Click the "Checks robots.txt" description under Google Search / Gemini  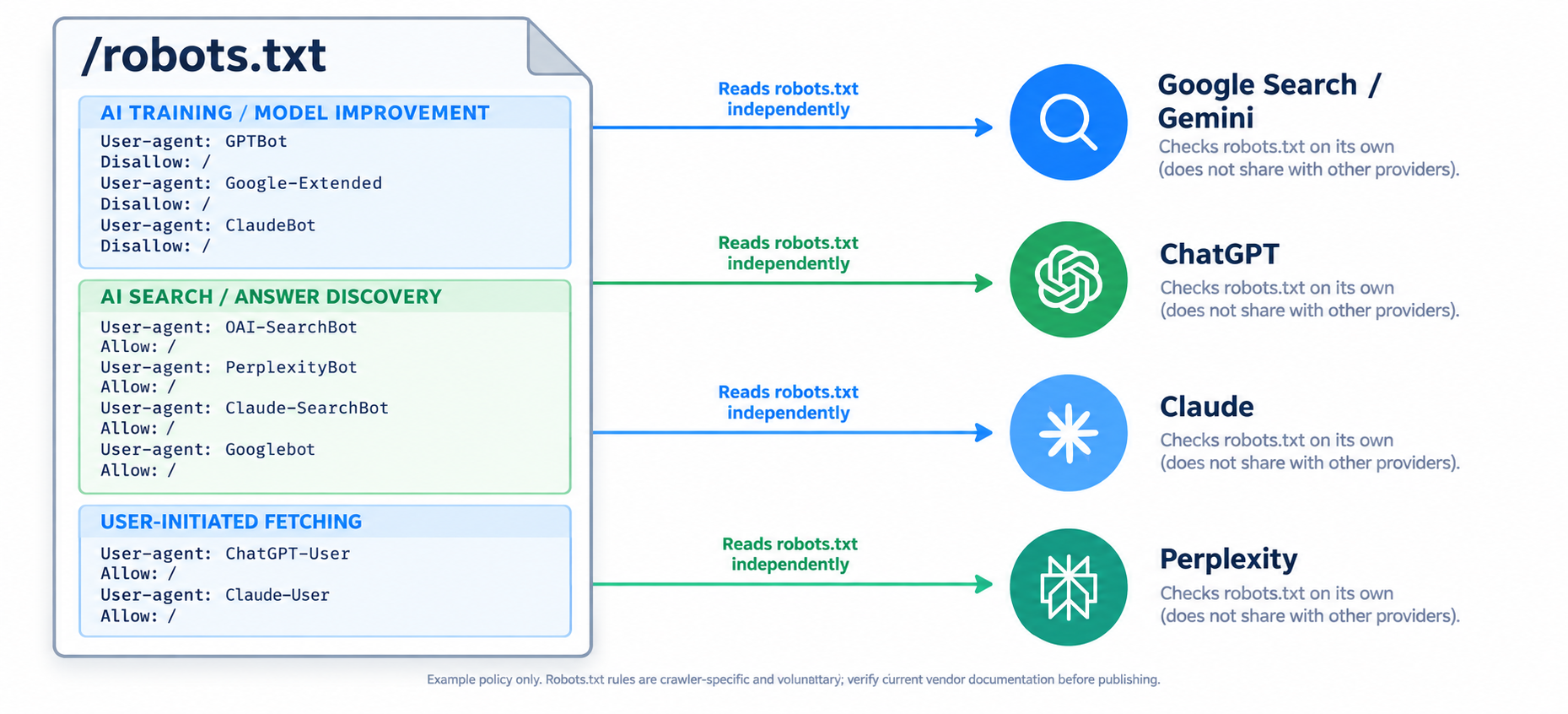[x=1309, y=158]
